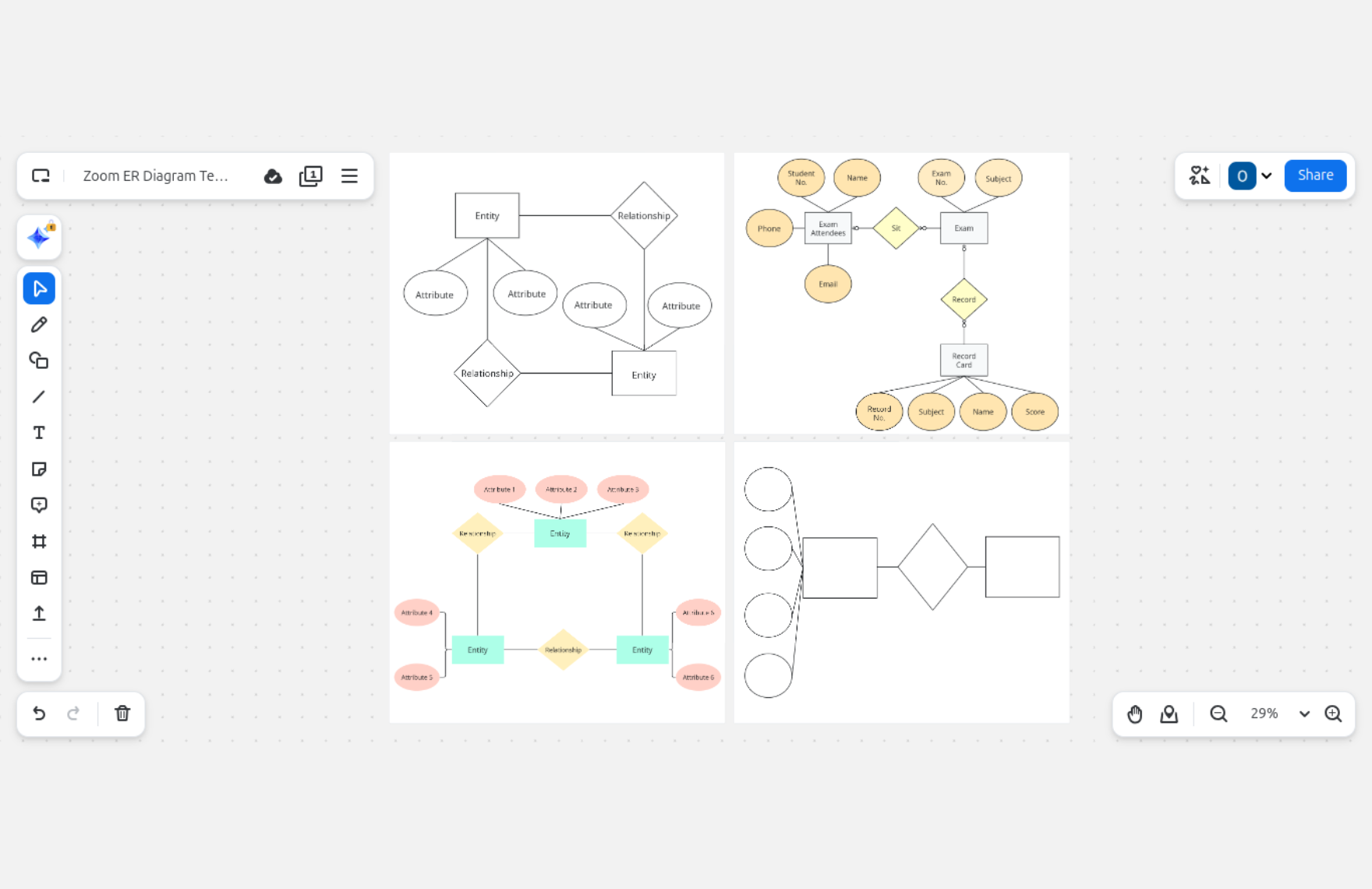This screenshot has width=1372, height=889.
Task: Select the Line connector tool
Action: [x=39, y=397]
